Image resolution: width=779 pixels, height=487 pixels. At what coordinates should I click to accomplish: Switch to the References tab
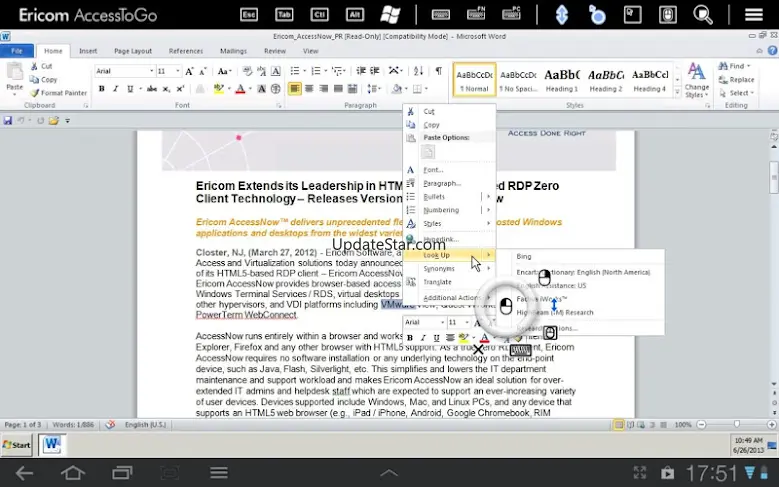[x=186, y=51]
